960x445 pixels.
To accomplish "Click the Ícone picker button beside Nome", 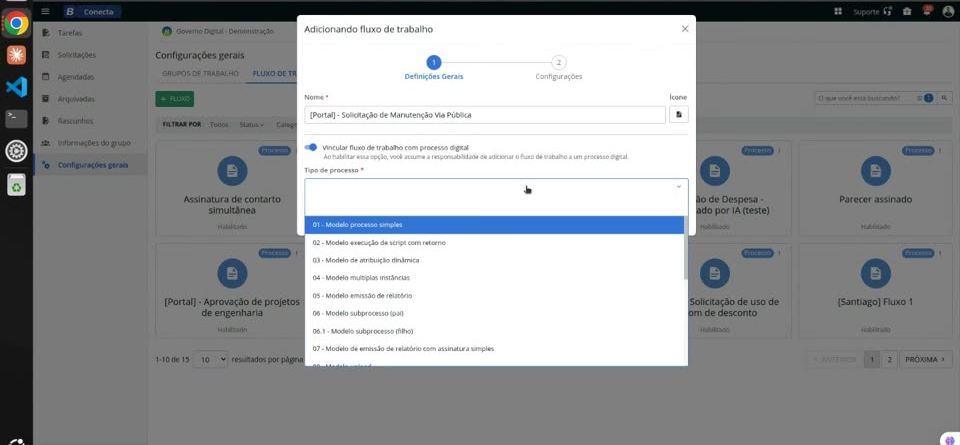I will [x=678, y=114].
